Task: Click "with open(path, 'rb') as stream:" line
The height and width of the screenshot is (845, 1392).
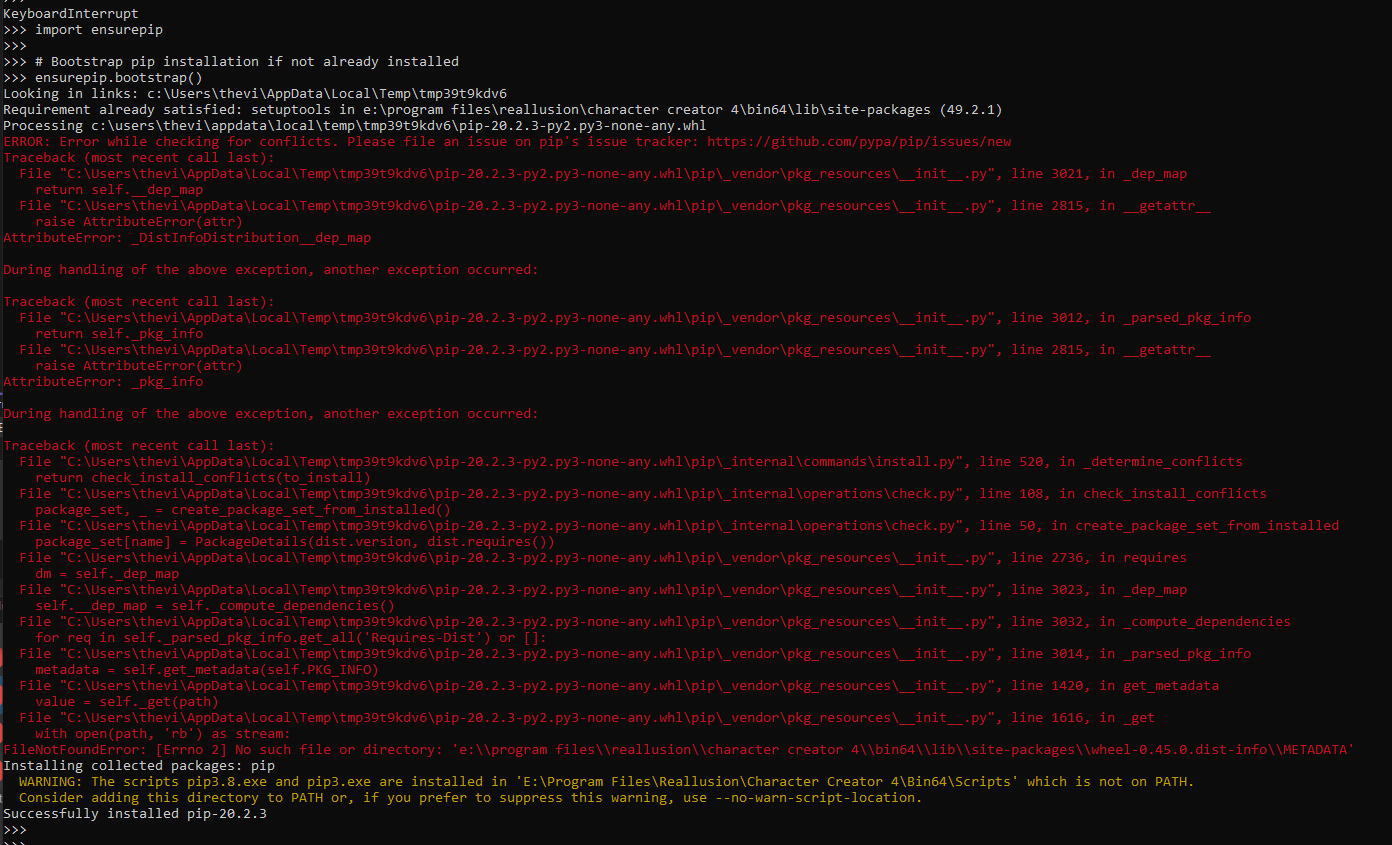Action: coord(162,734)
